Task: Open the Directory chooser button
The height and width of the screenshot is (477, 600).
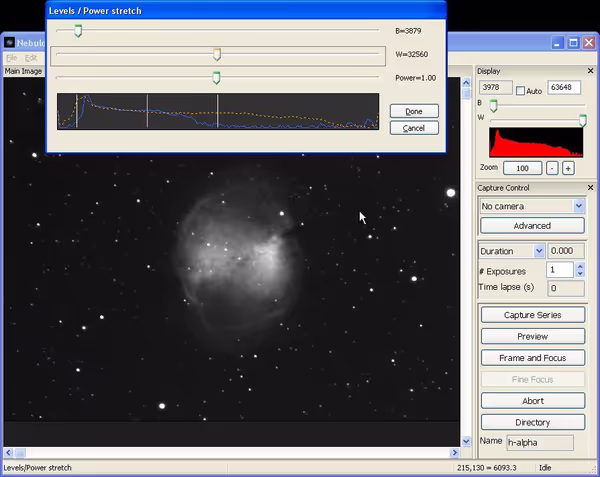Action: [532, 422]
